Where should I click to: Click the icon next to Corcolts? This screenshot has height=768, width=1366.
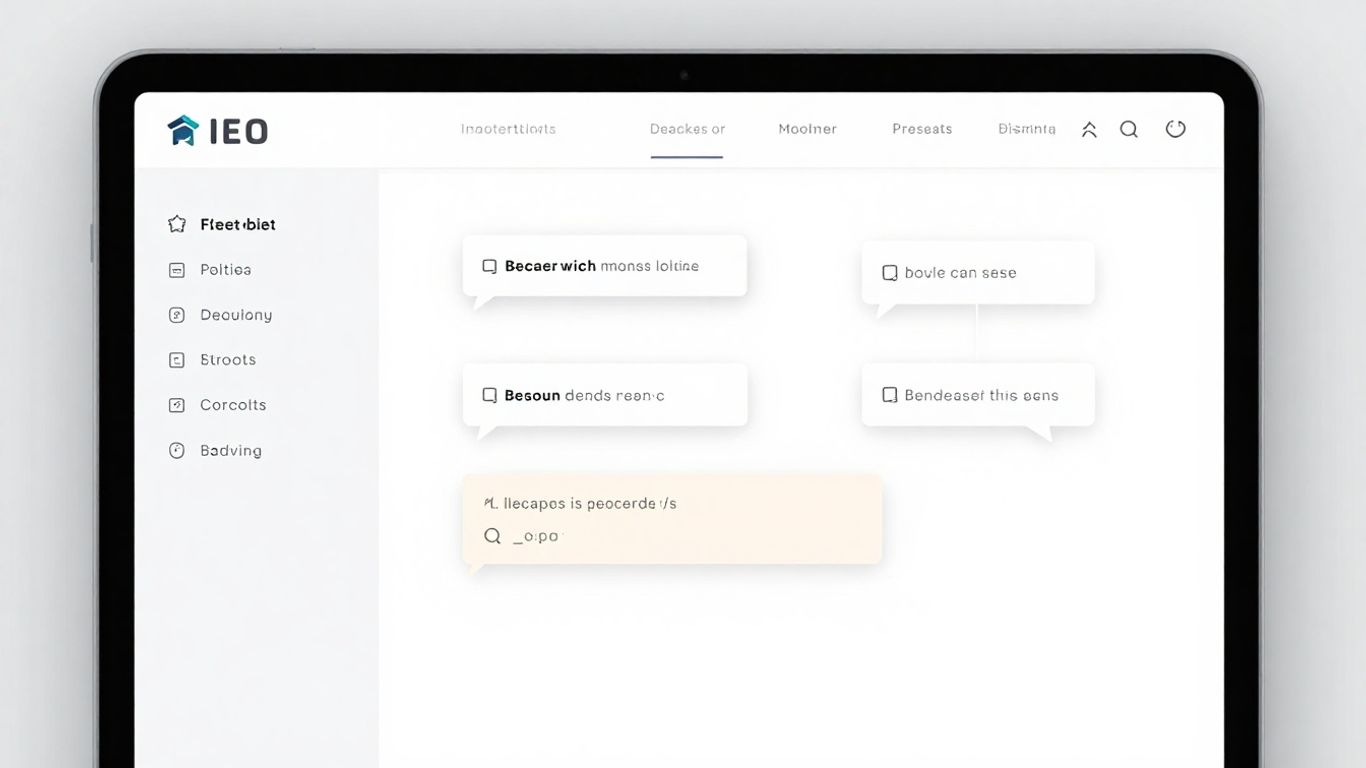(177, 405)
